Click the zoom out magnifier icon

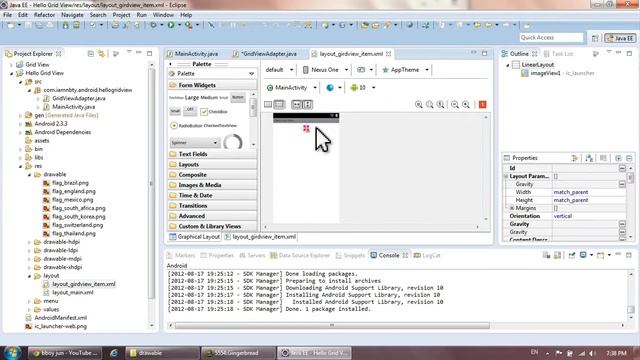[x=455, y=105]
